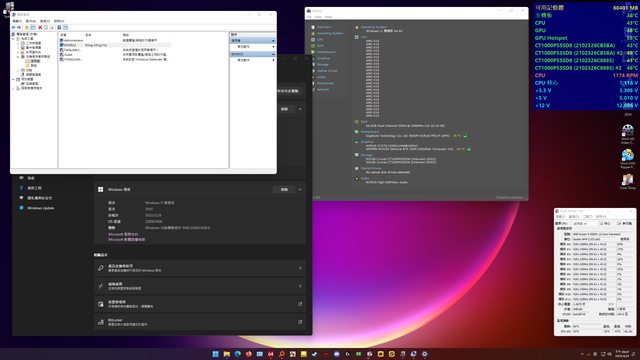Open Windows Update in Settings sidebar
The height and width of the screenshot is (360, 640).
[x=40, y=208]
